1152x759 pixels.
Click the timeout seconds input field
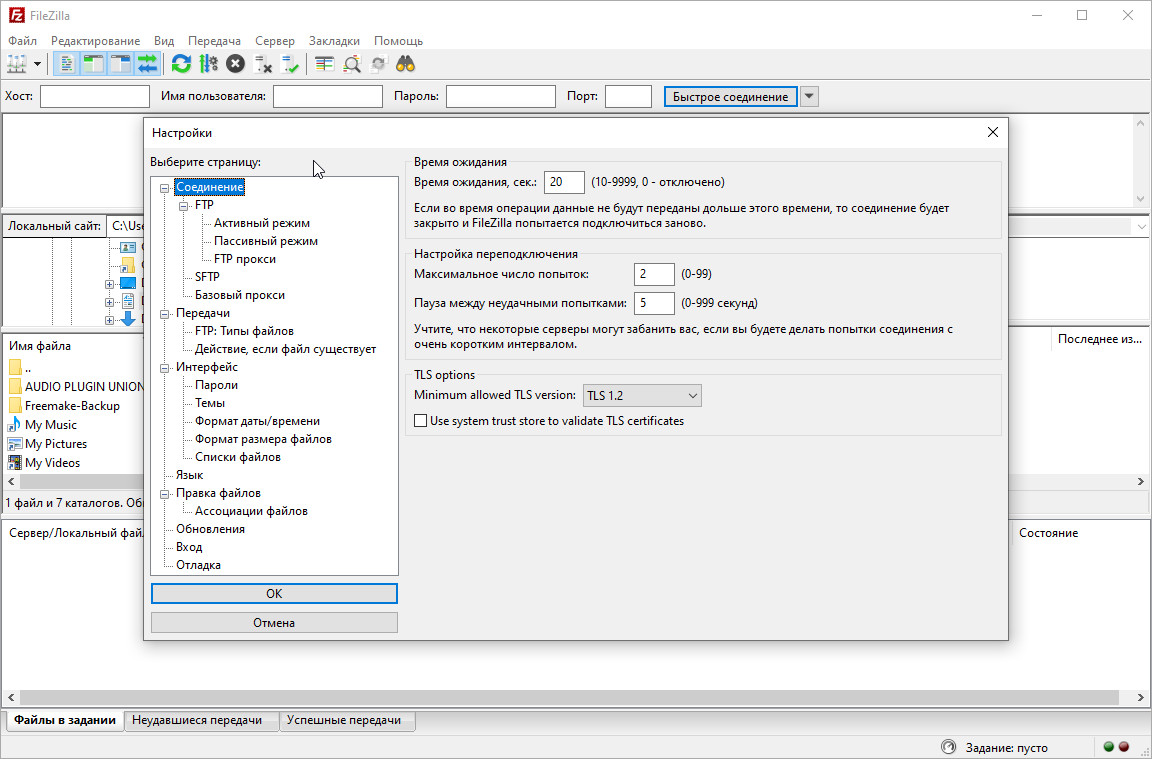click(x=564, y=182)
